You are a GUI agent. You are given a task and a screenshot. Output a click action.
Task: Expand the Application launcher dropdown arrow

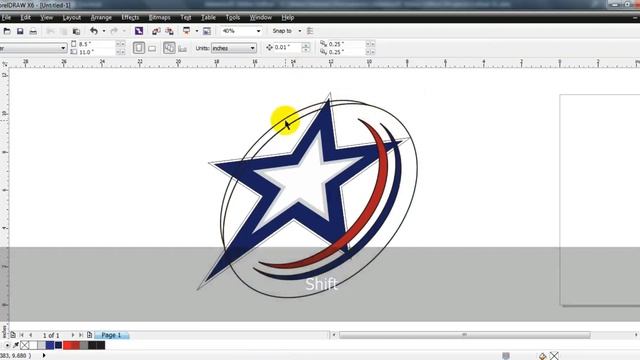point(197,31)
